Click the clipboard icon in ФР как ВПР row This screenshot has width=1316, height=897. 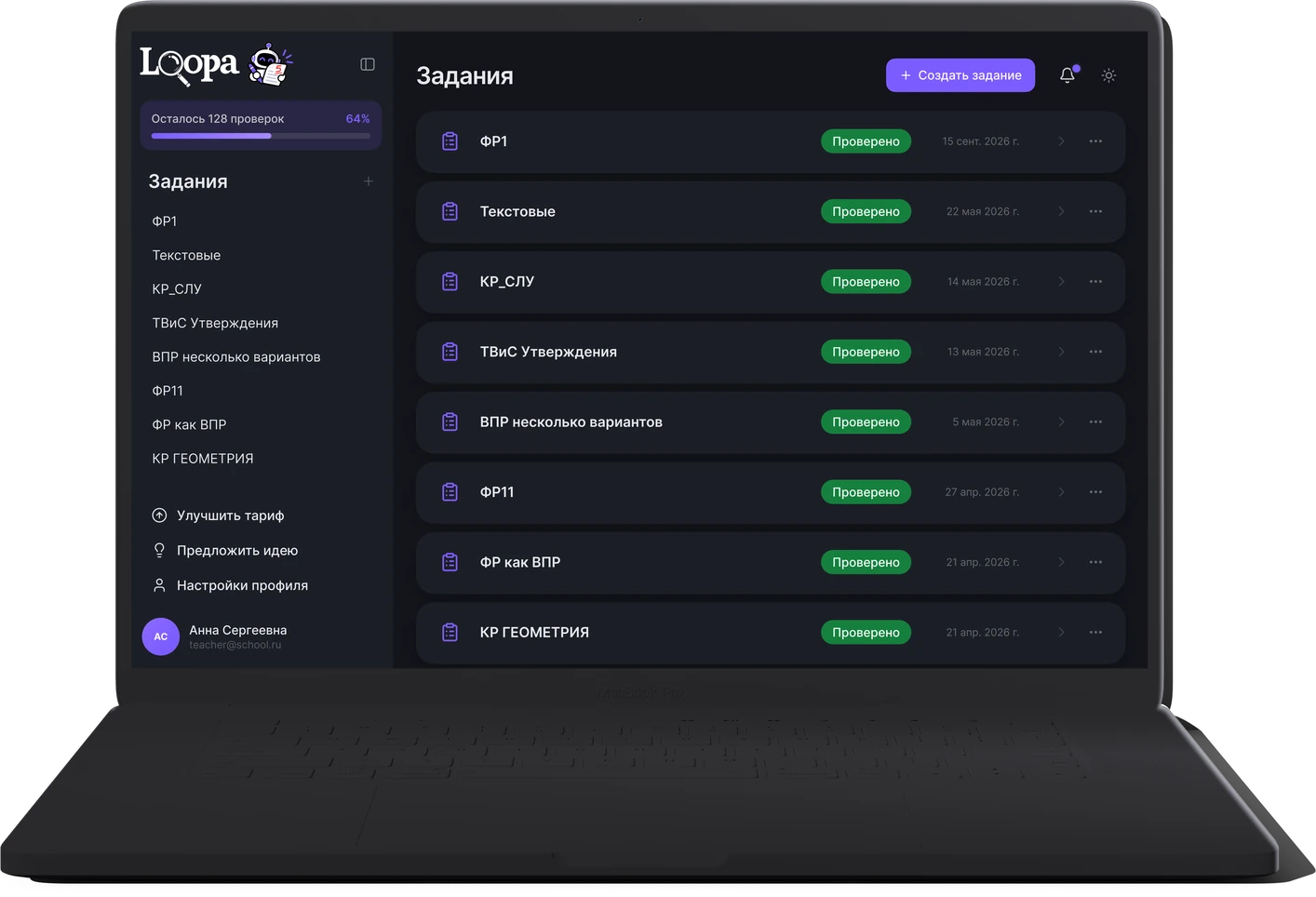pos(450,562)
